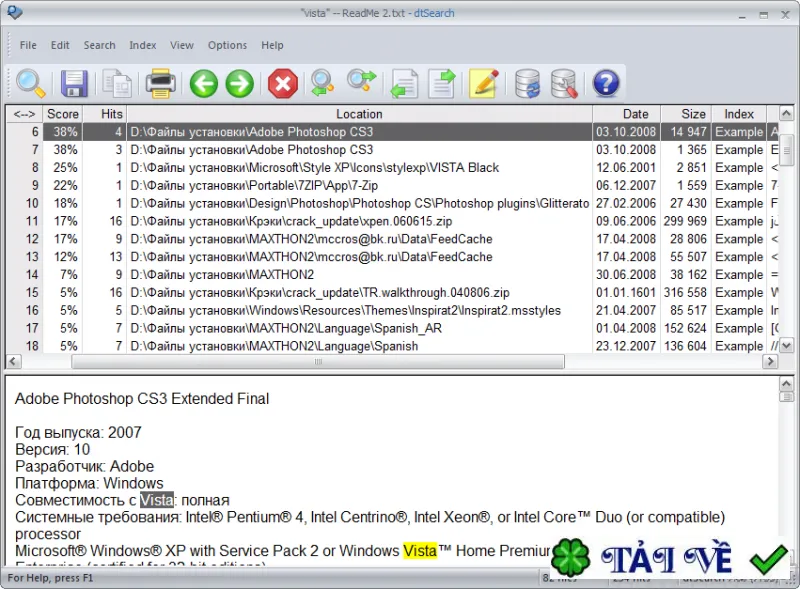This screenshot has height=589, width=800.
Task: Click the blue question mark Help icon
Action: [x=606, y=83]
